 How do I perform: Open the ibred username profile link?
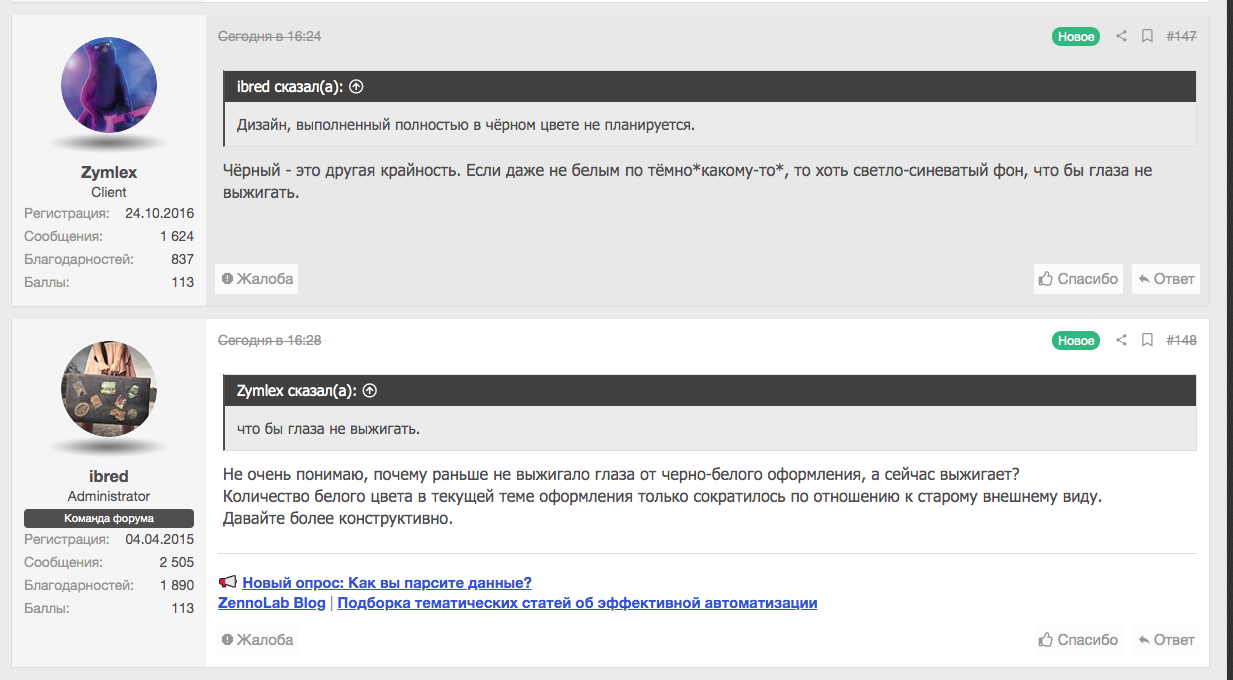[109, 476]
